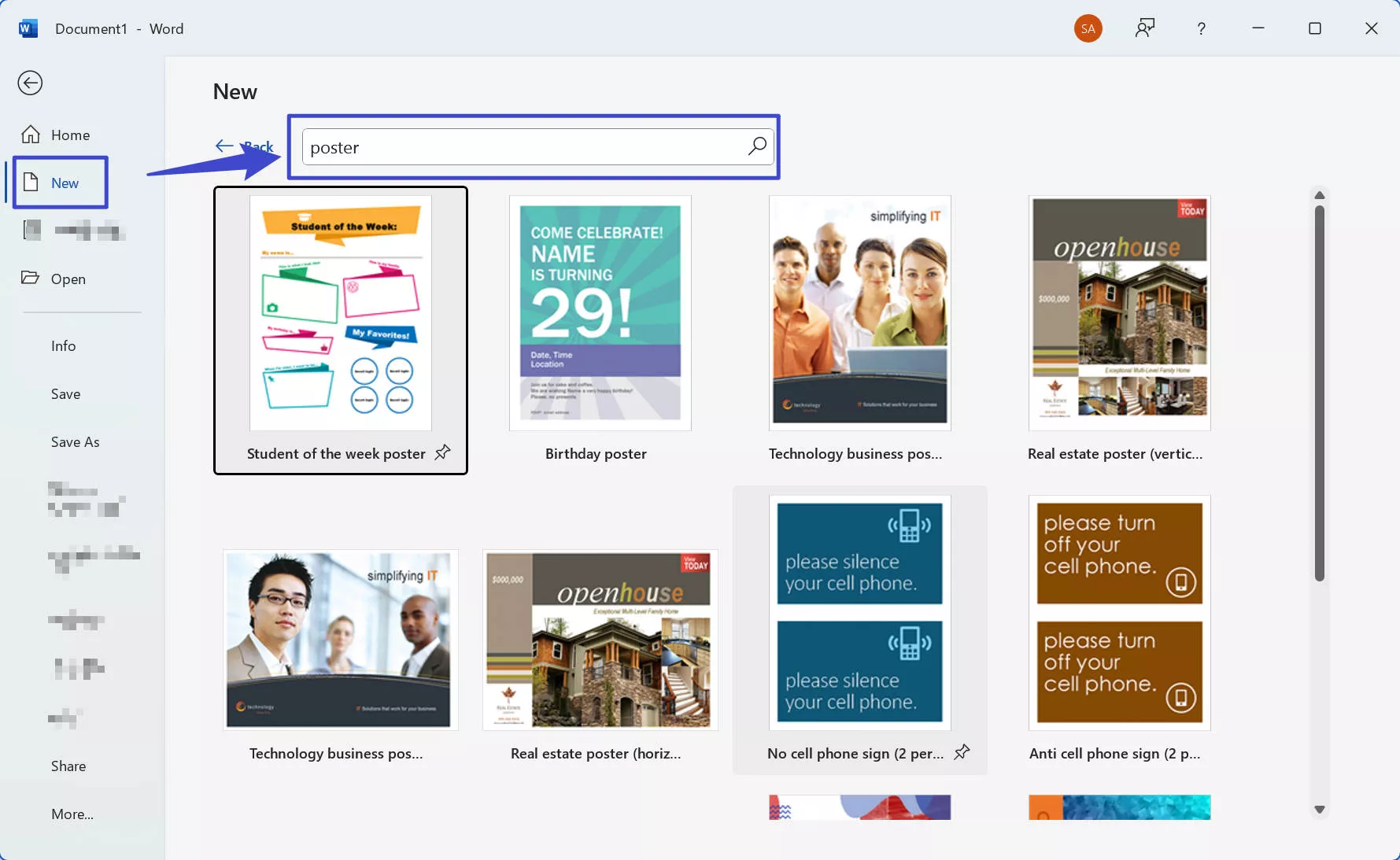Click the back arrow circle icon
The width and height of the screenshot is (1400, 860).
(30, 83)
